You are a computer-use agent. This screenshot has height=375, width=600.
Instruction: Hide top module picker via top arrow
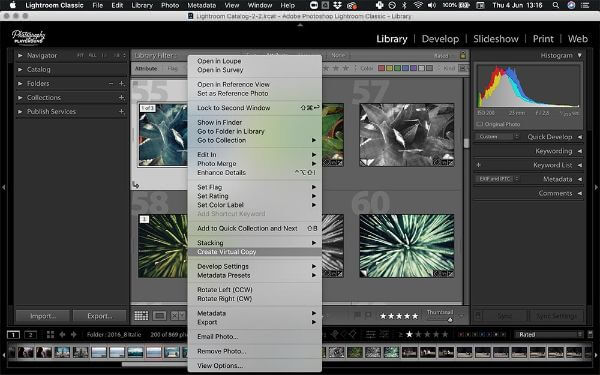[300, 25]
